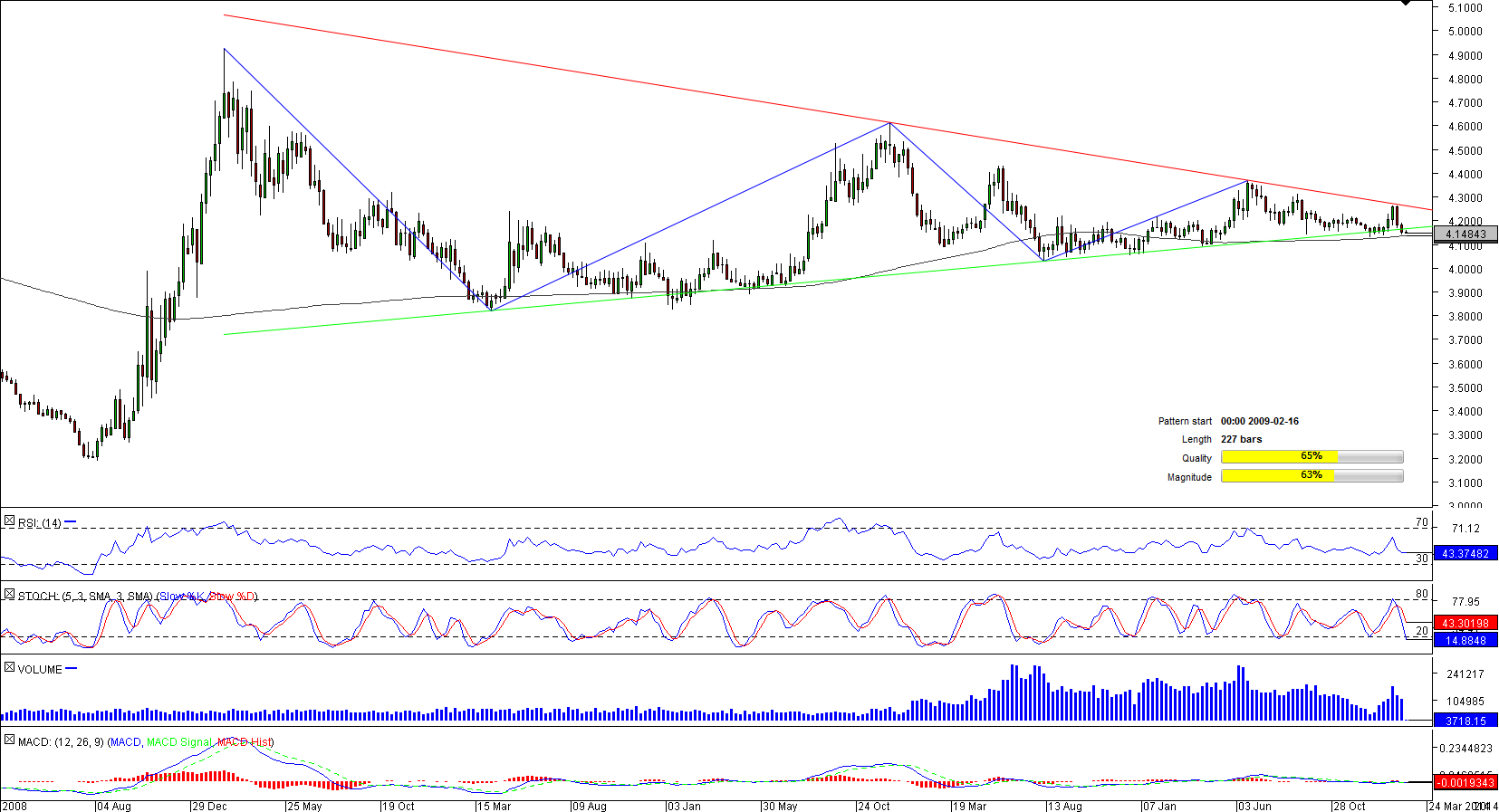Close the VOLUME indicator panel box
1499x812 pixels.
point(9,668)
